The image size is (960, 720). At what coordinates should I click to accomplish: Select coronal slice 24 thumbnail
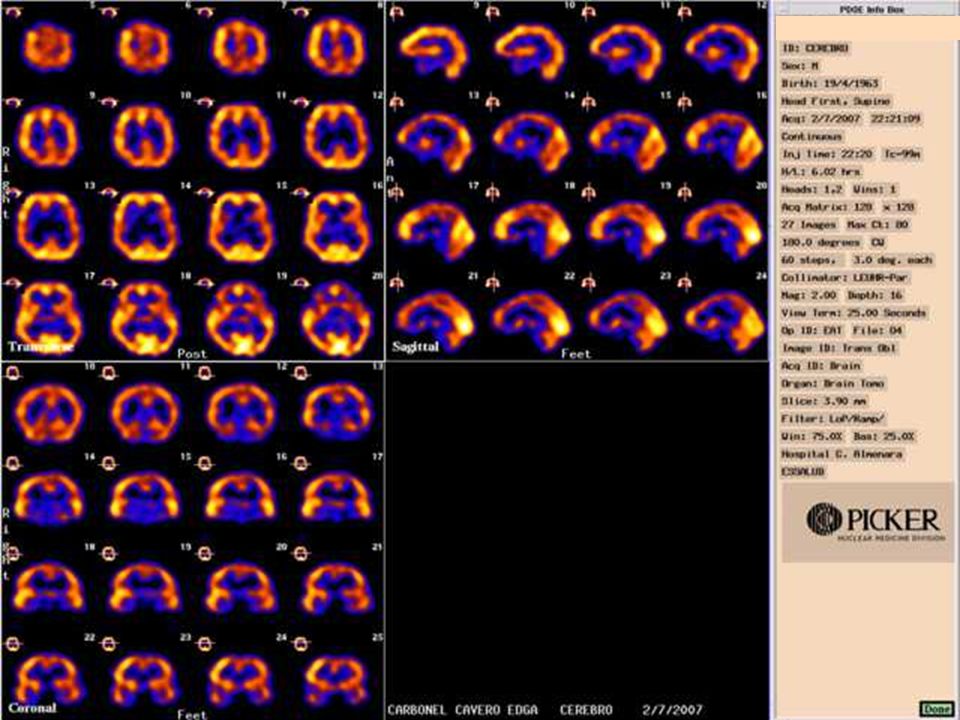pos(240,678)
